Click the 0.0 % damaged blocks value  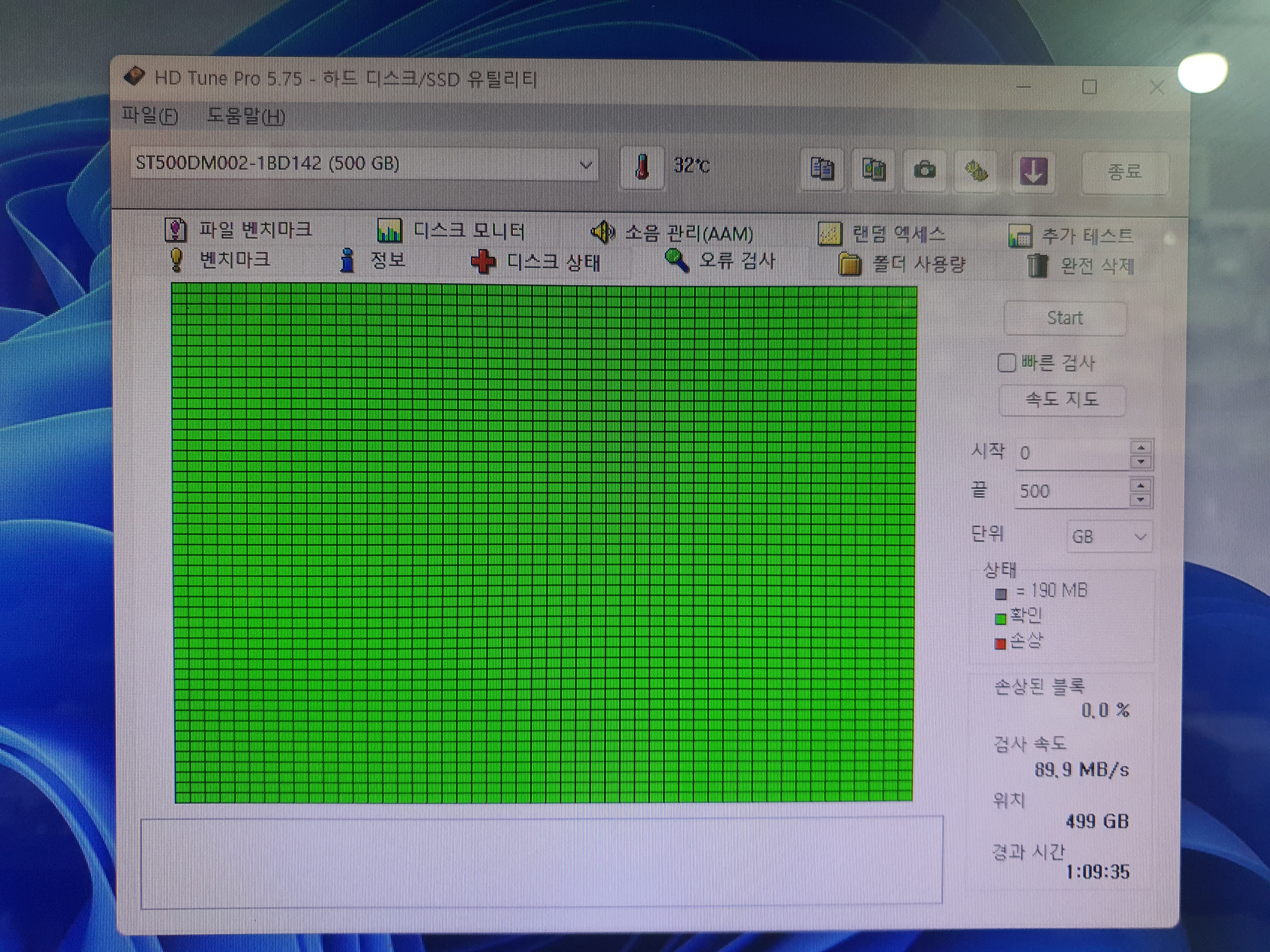click(x=1105, y=710)
